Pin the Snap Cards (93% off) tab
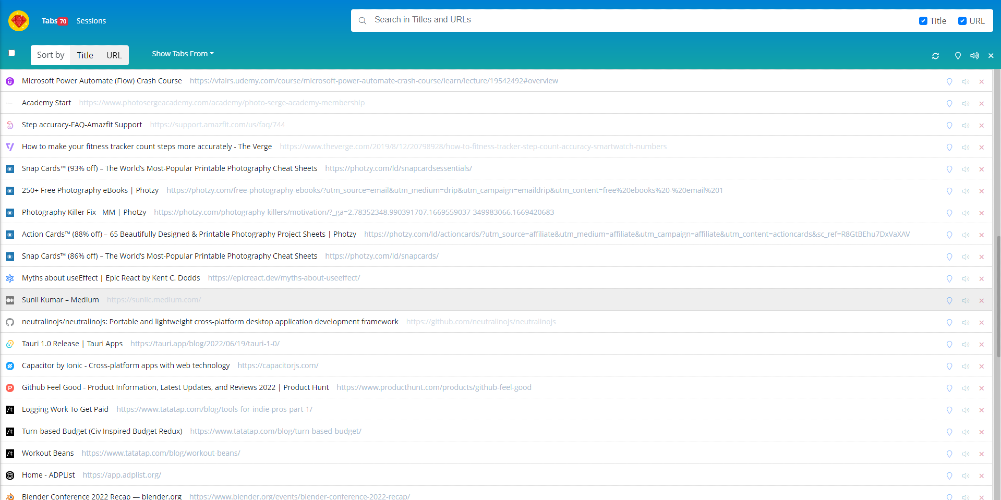The width and height of the screenshot is (1001, 500). pos(949,169)
